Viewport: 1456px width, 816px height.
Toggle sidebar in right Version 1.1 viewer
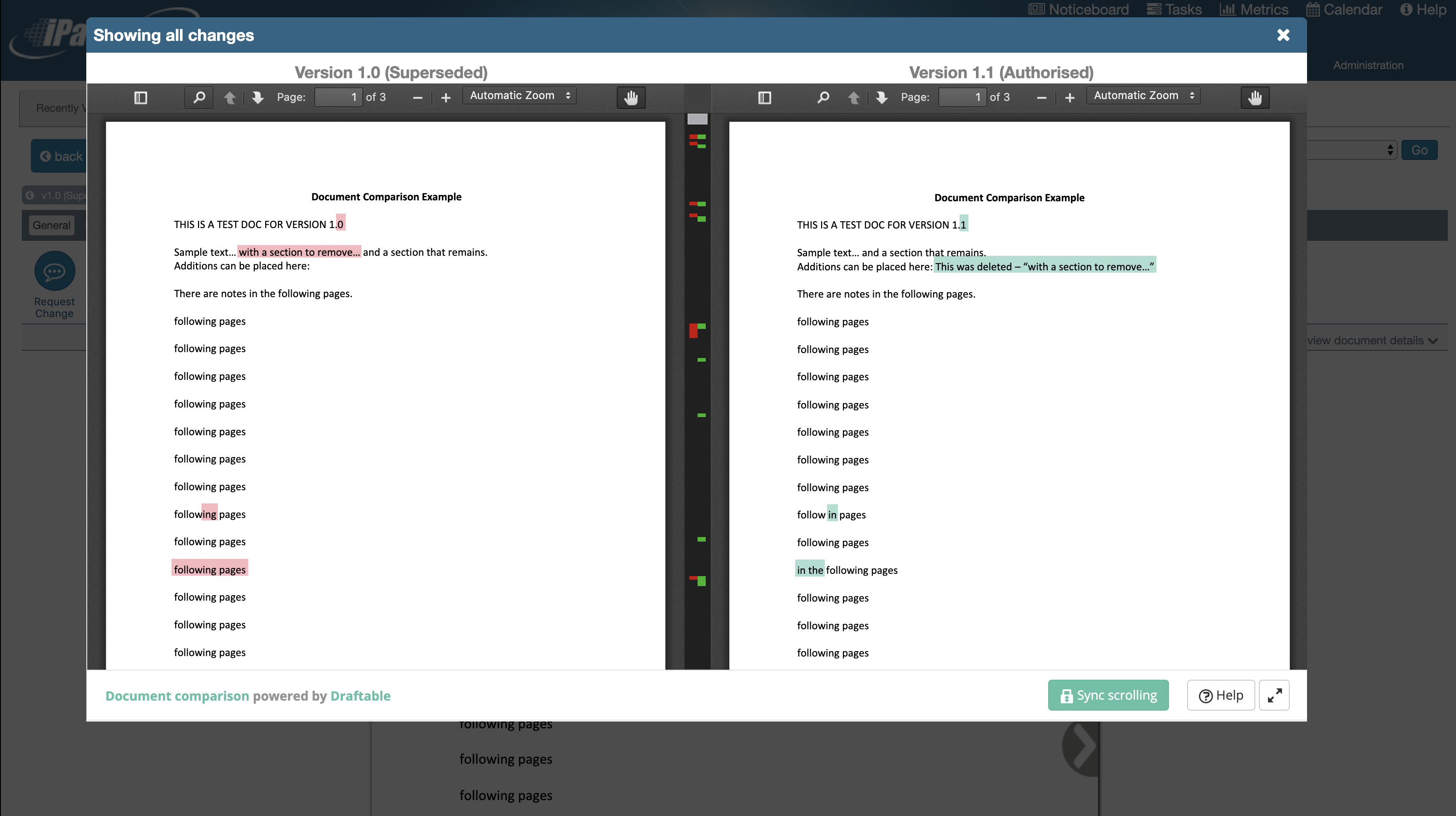764,97
